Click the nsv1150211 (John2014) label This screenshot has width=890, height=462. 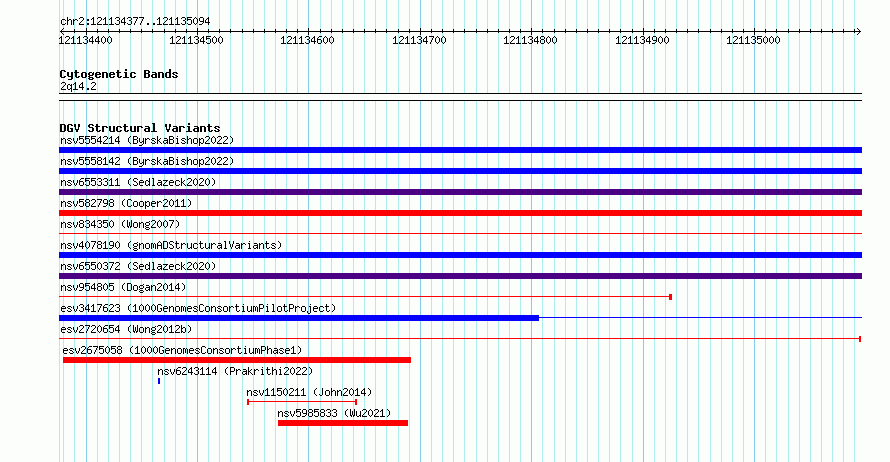(309, 392)
